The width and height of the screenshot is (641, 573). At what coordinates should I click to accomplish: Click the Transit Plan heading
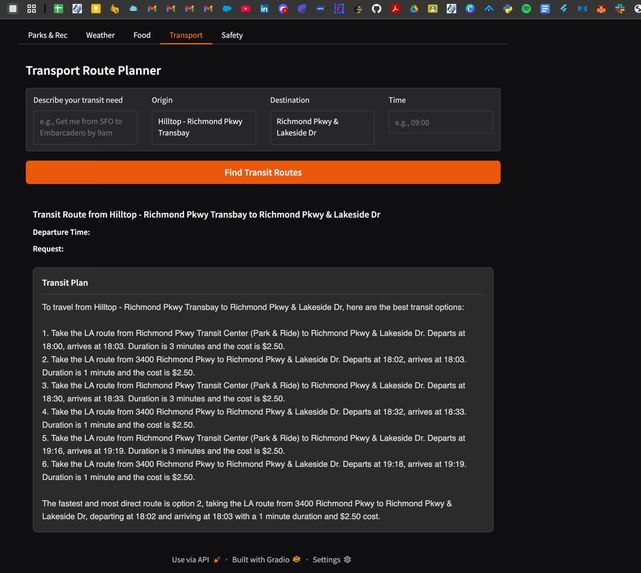click(65, 283)
